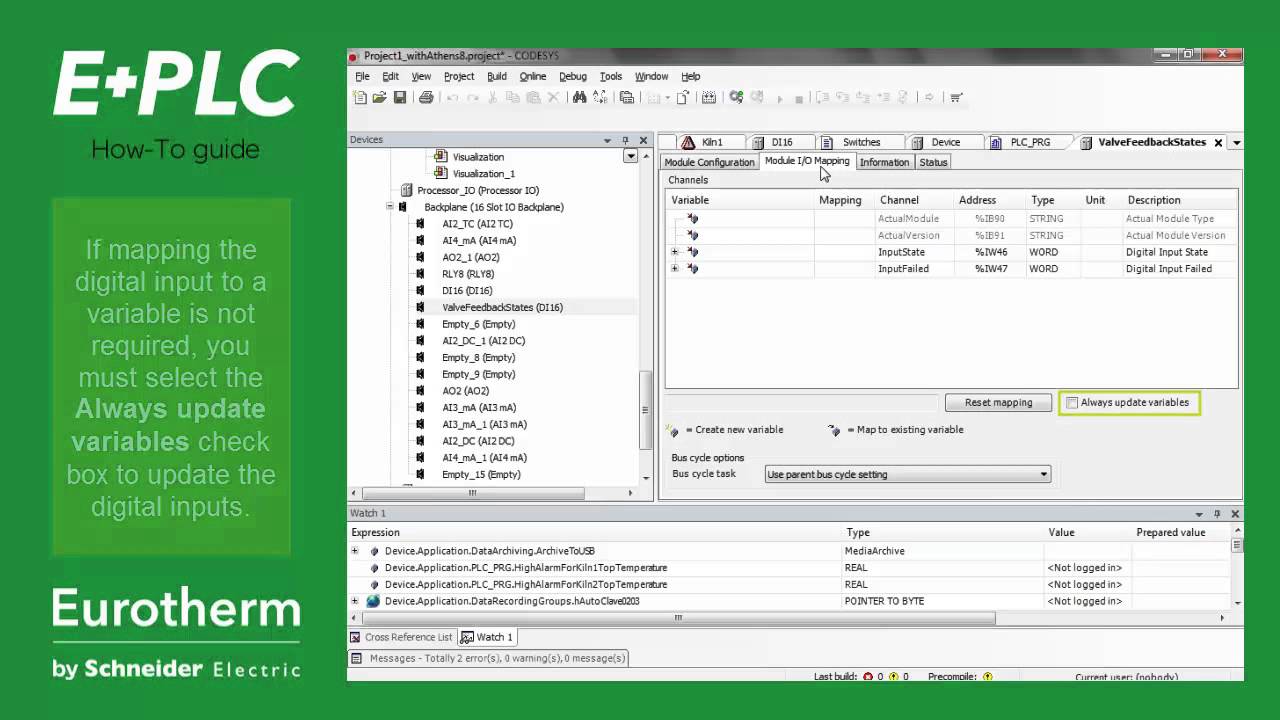Select Empty_6 (Empty) slot in tree
This screenshot has height=720, width=1280.
[x=478, y=324]
